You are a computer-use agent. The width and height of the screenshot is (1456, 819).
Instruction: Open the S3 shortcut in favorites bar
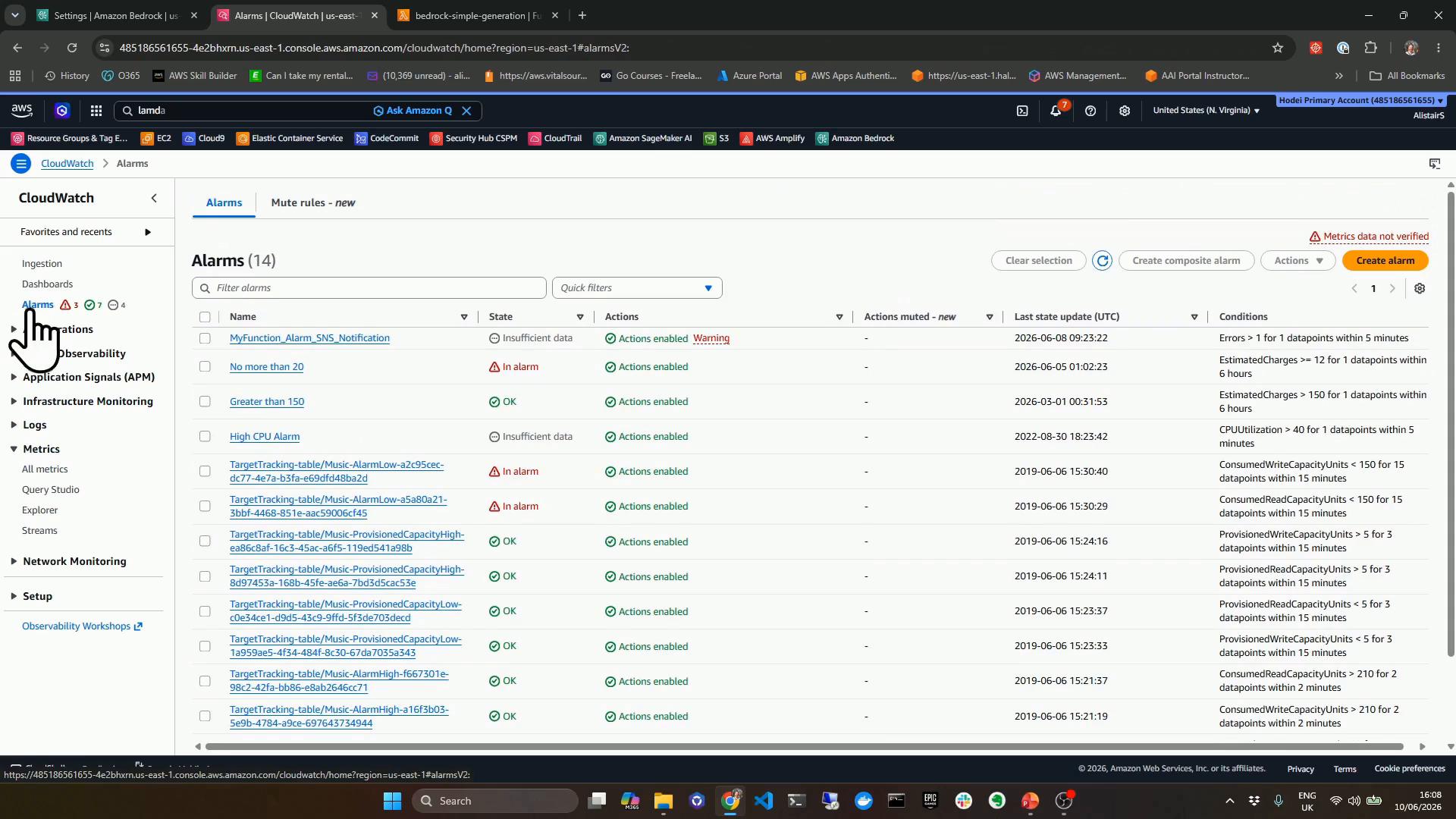717,139
